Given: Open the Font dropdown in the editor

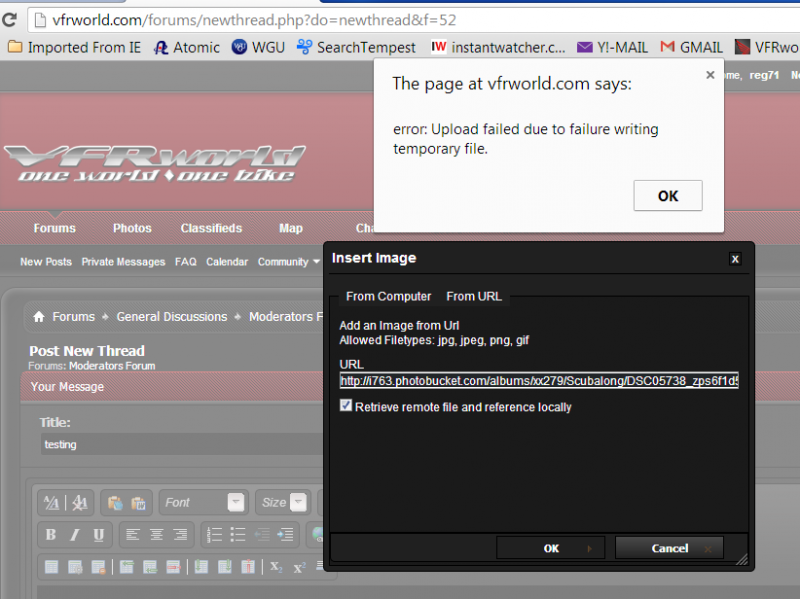Looking at the screenshot, I should tap(204, 503).
